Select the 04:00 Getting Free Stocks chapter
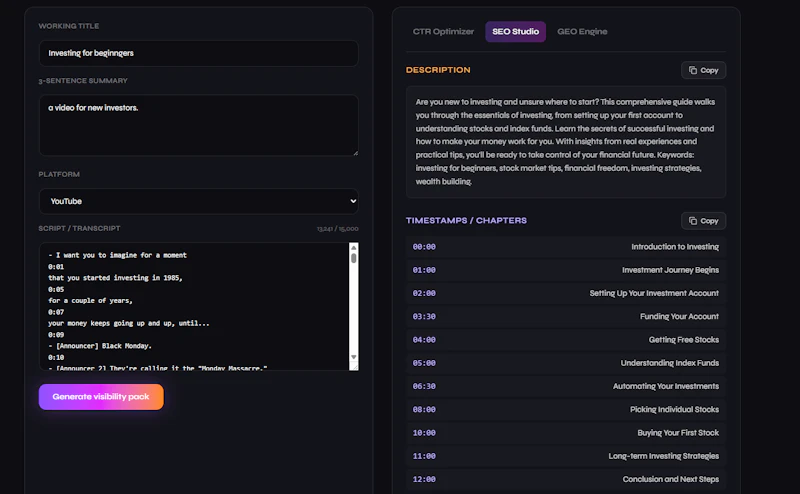 [x=566, y=340]
